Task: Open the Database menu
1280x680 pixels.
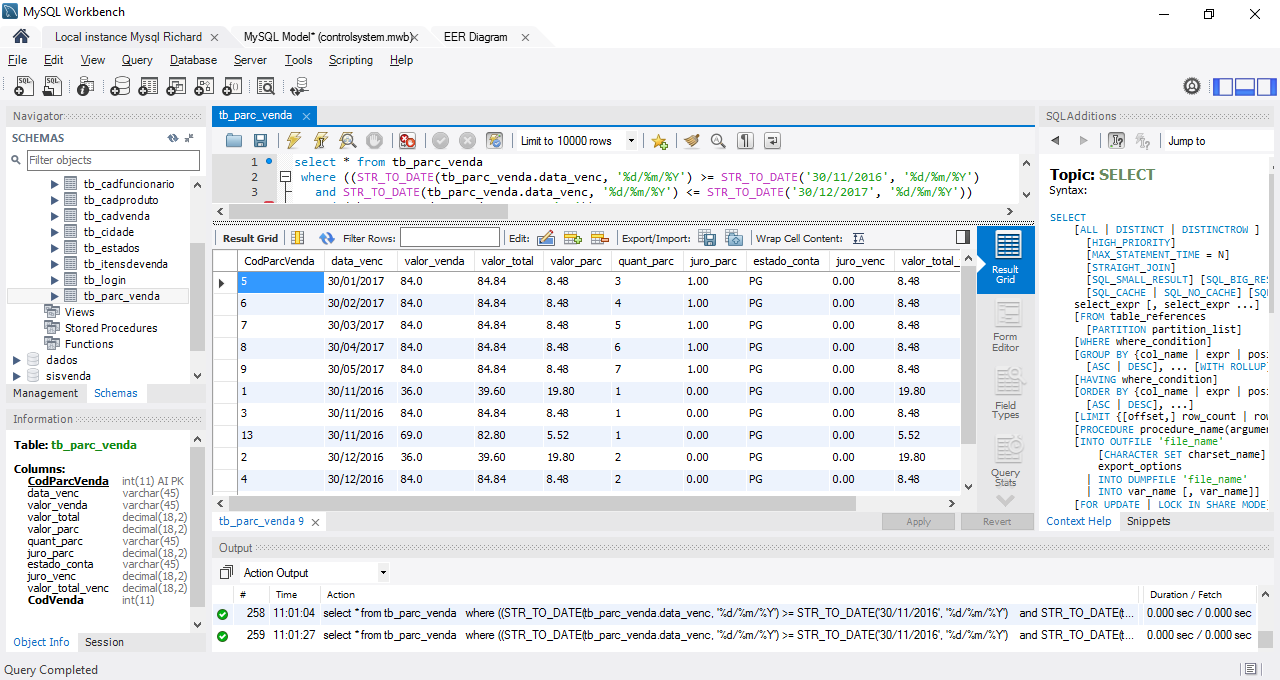Action: click(x=193, y=60)
